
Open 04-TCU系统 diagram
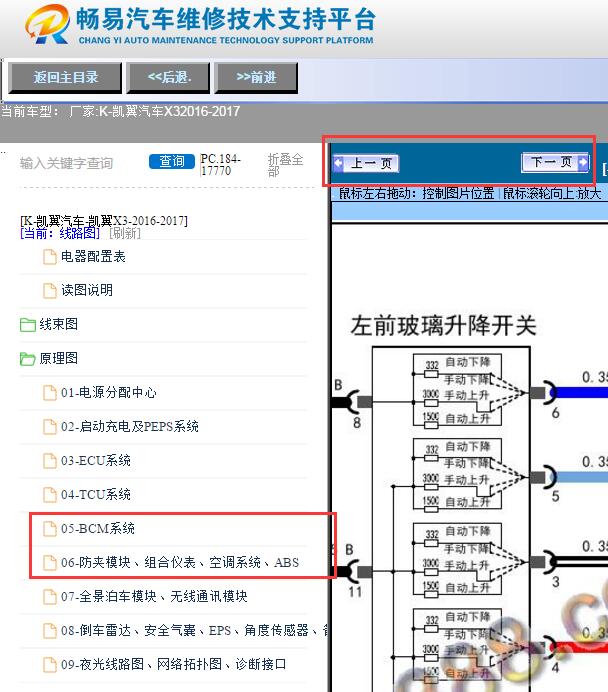click(96, 494)
